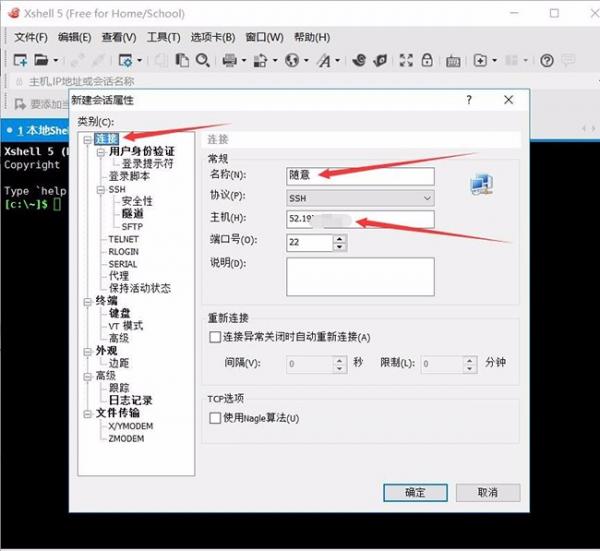This screenshot has width=600, height=551.
Task: Select 登录提示符 in category tree
Action: (147, 164)
